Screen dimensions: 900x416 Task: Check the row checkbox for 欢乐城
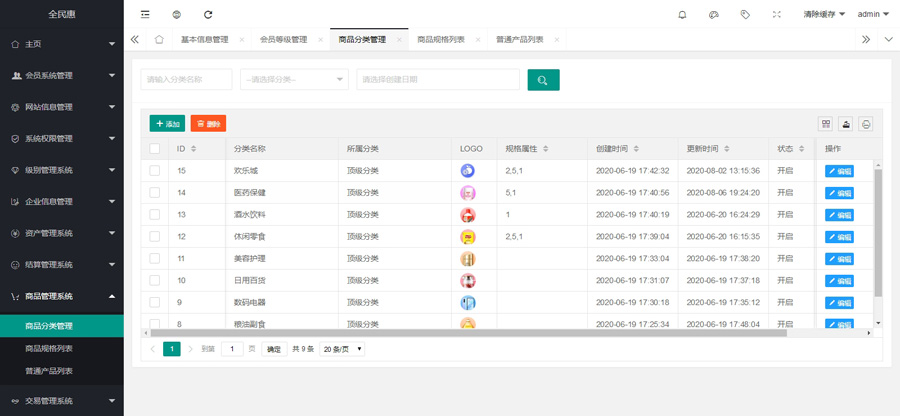tap(155, 171)
